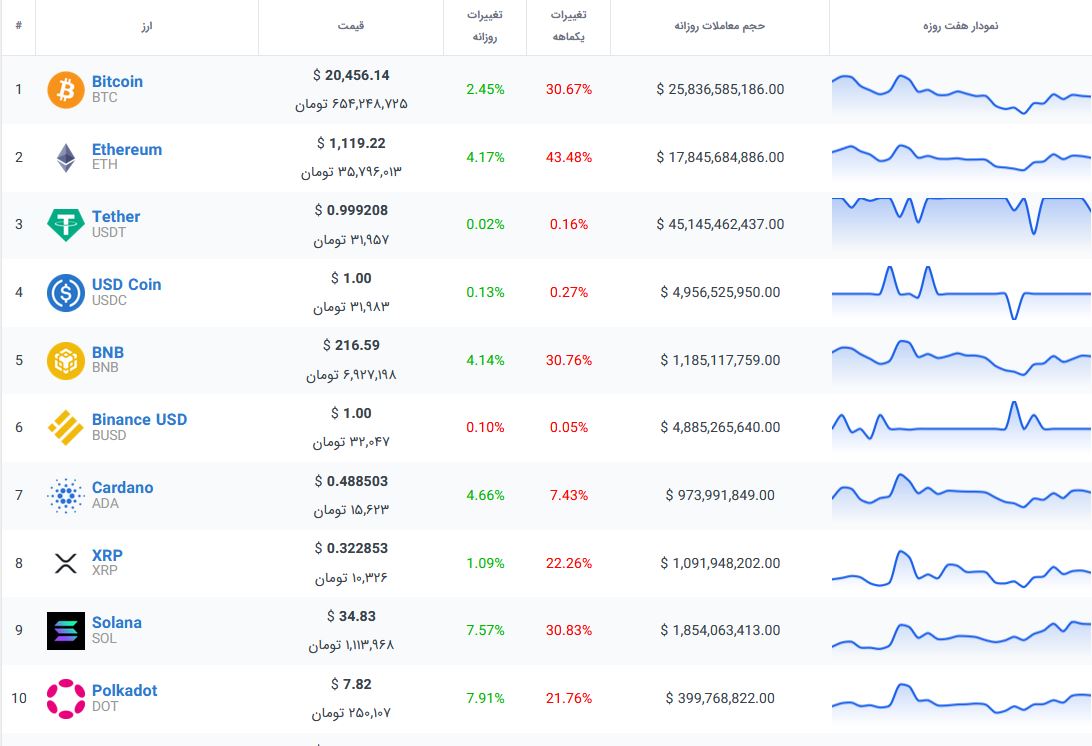This screenshot has height=746, width=1092.
Task: Sort by the ارز column header
Action: (146, 26)
